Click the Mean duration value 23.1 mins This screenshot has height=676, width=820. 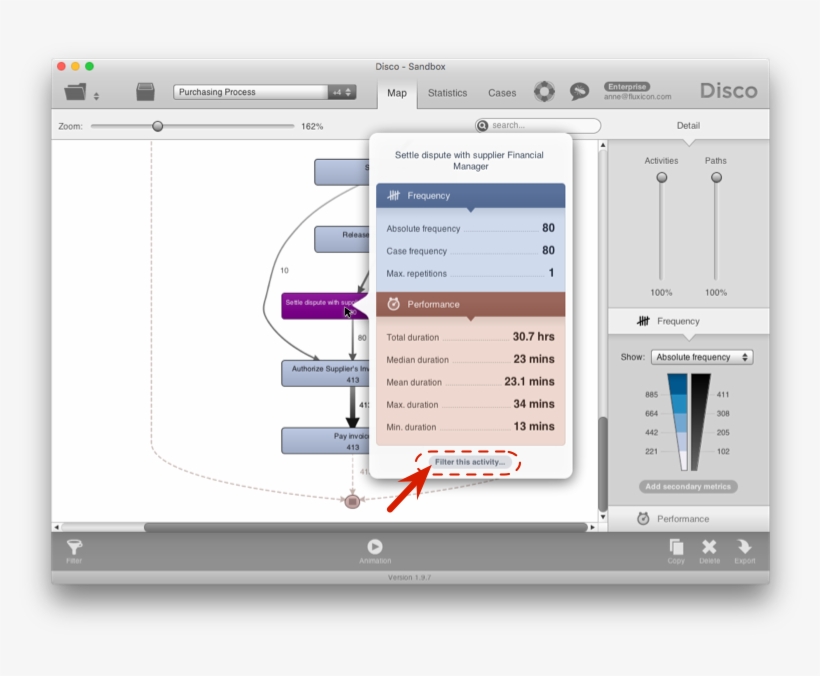pos(529,382)
